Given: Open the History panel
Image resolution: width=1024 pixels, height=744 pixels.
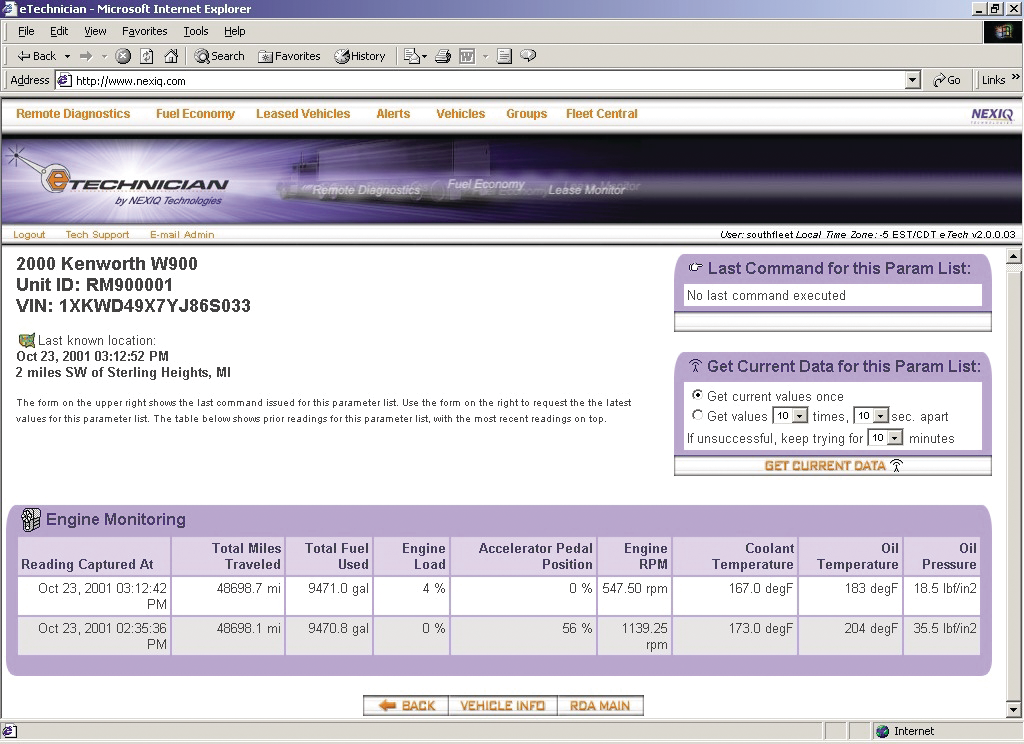Looking at the screenshot, I should coord(359,56).
